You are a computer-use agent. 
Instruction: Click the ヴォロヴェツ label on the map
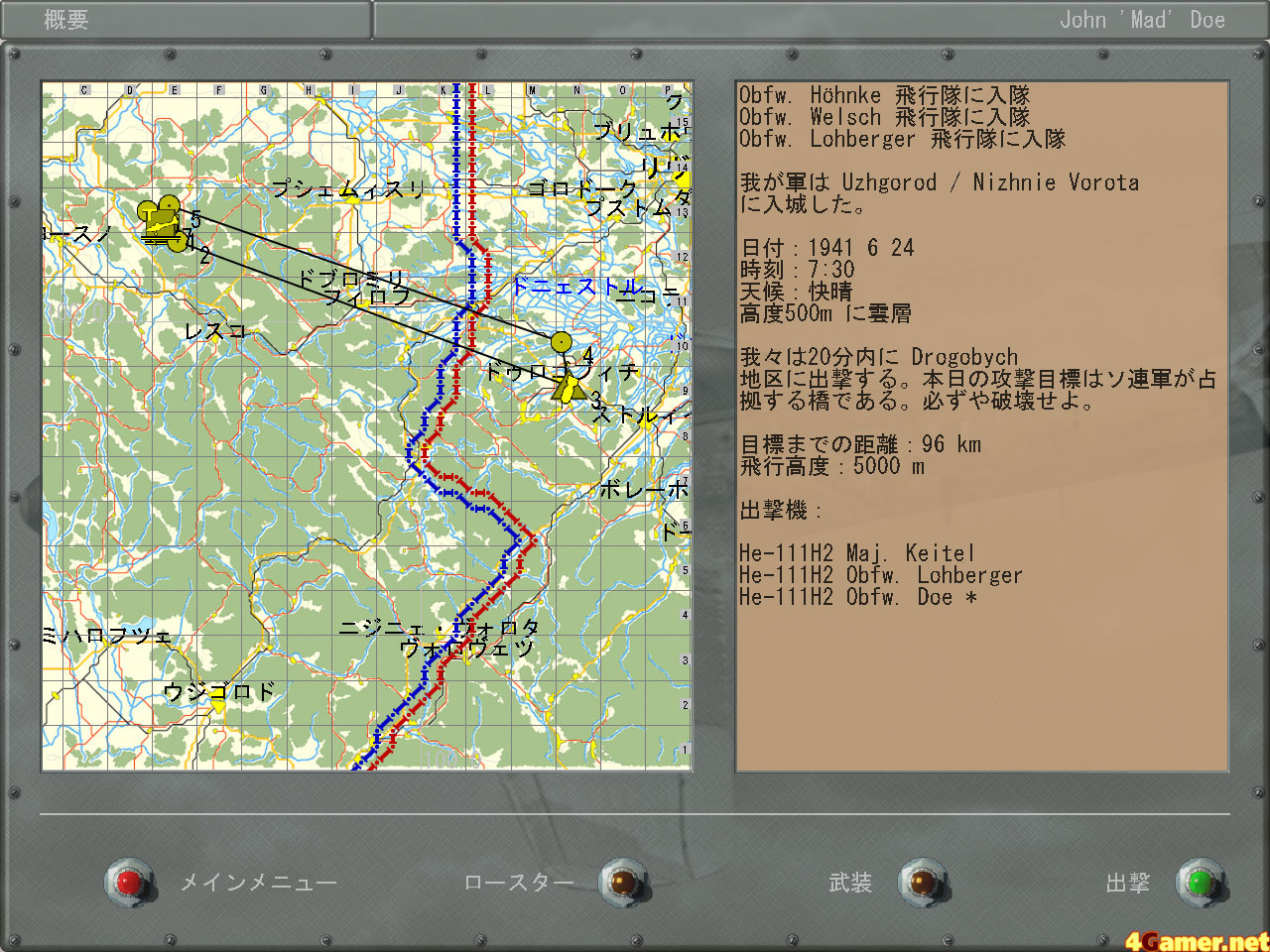(x=466, y=649)
